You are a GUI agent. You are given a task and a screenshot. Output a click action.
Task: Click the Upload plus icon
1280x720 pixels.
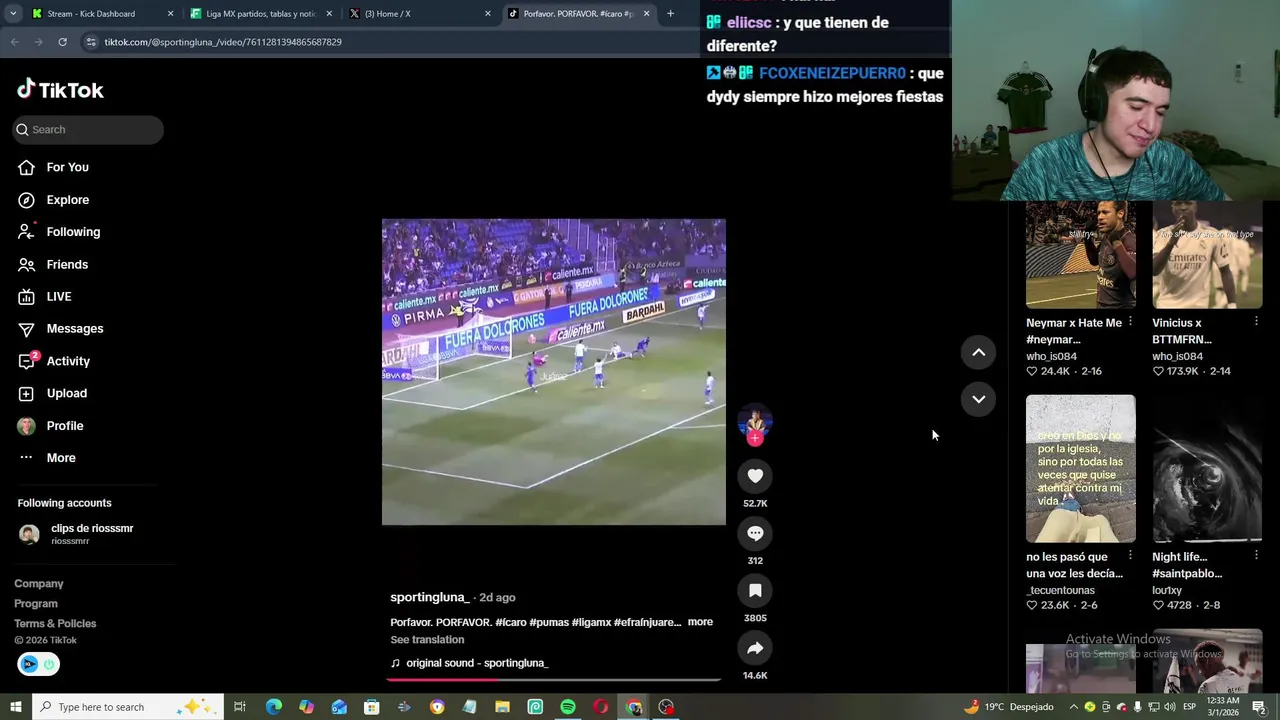(26, 393)
